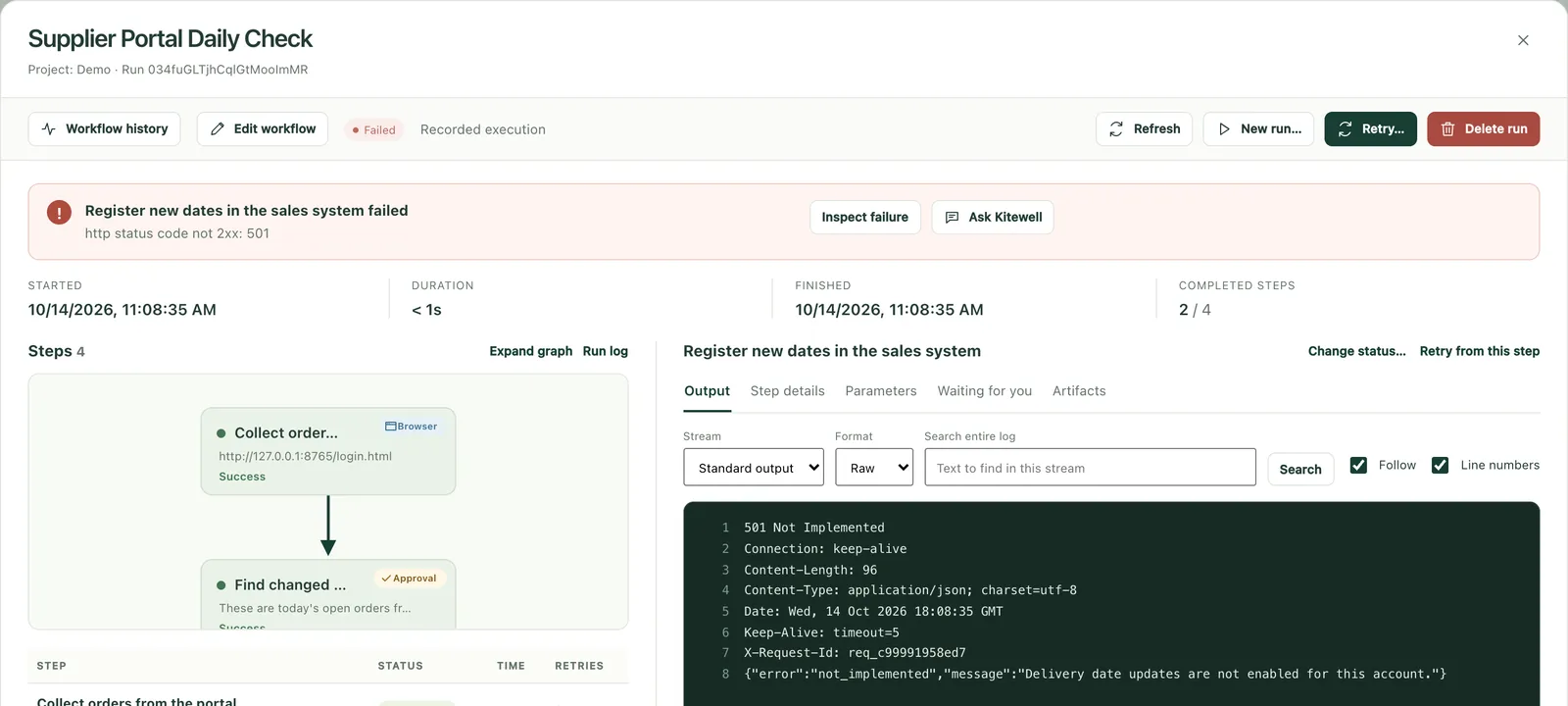1568x706 pixels.
Task: Click the X-Request-Id log line
Action: point(855,653)
